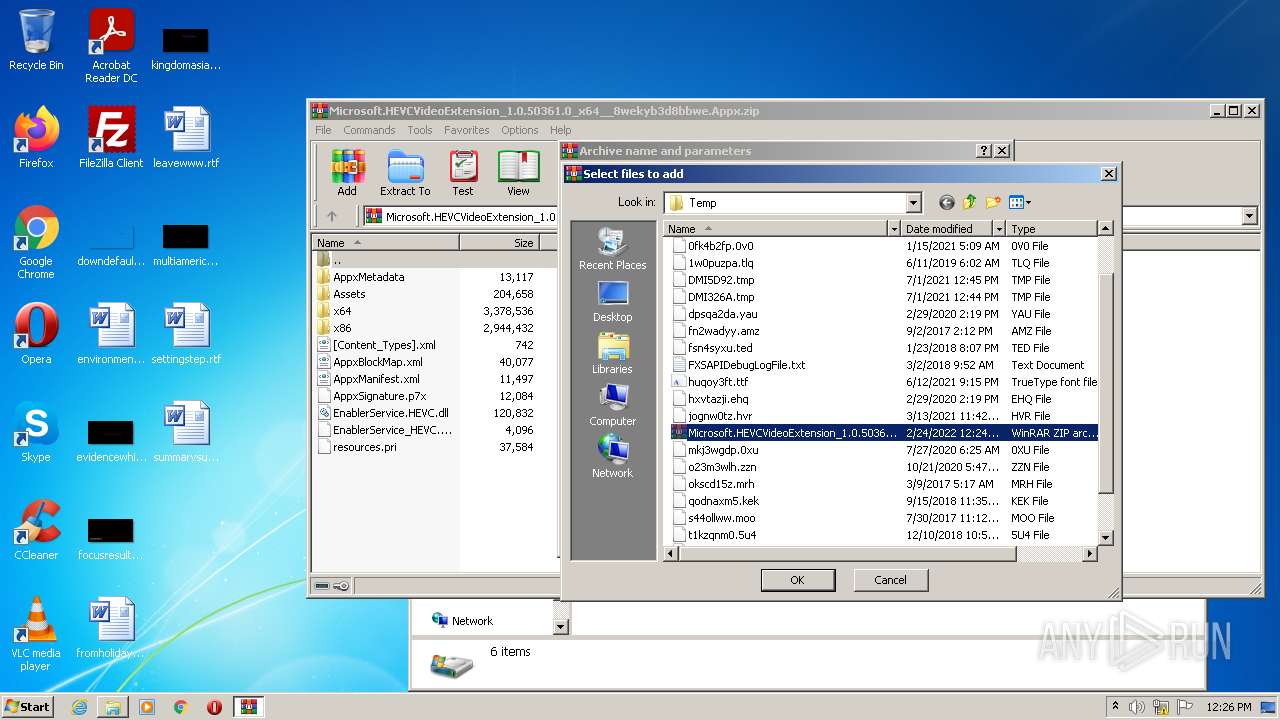
Task: Open the Recycle Bin desktop icon
Action: [36, 40]
